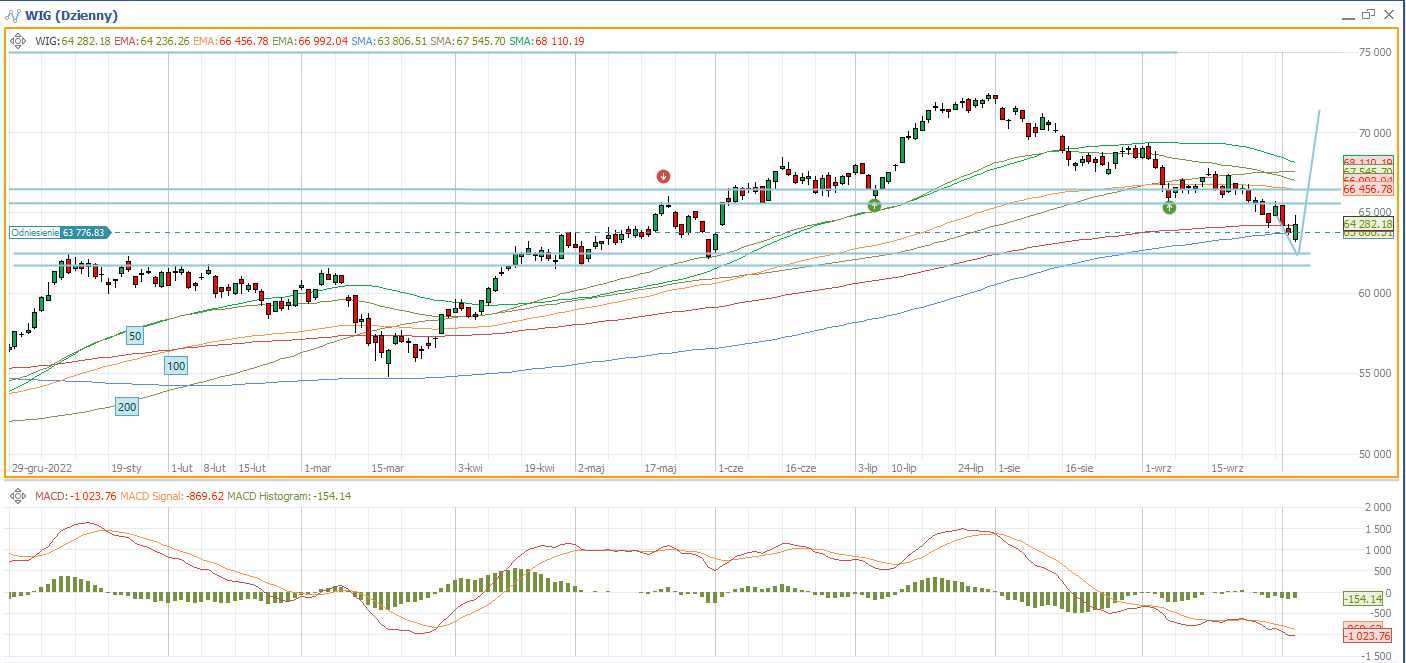Close the WIG chart window
1406x663 pixels.
click(1388, 14)
